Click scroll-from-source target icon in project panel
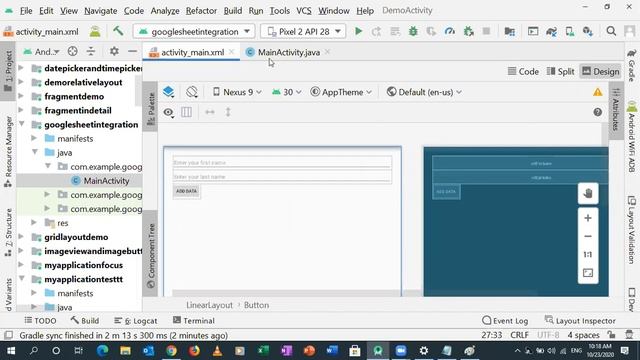This screenshot has height=360, width=640. (x=72, y=51)
